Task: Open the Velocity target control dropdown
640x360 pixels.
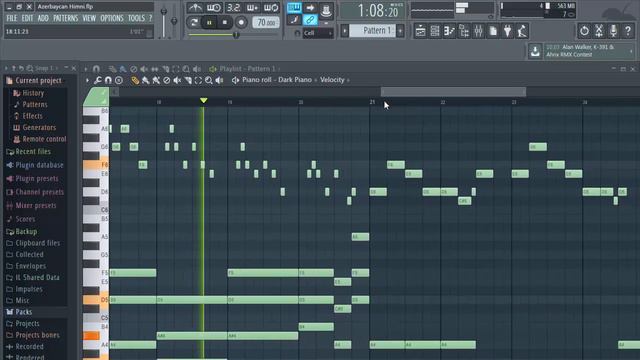Action: tap(335, 80)
